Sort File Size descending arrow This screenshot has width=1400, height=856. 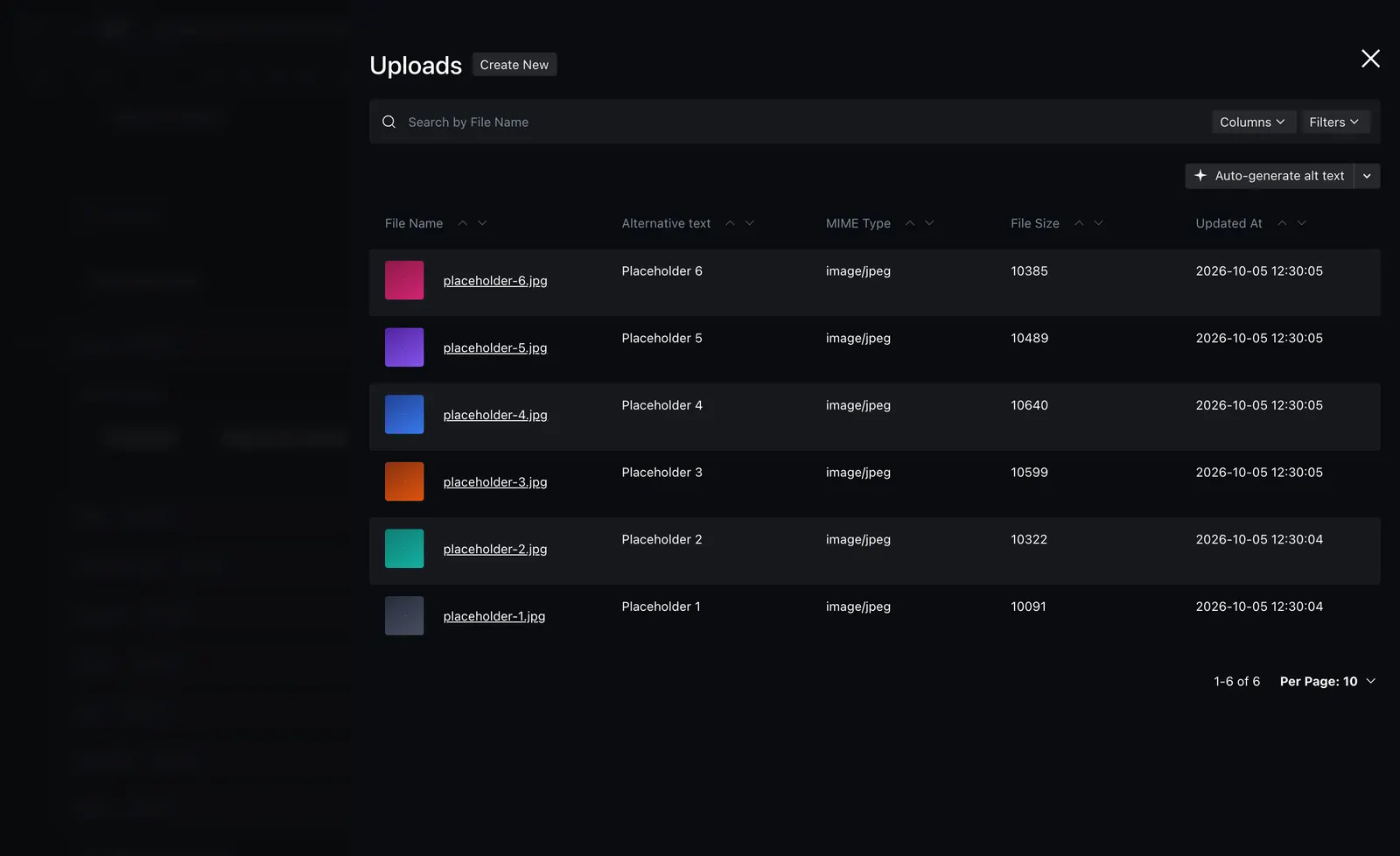pyautogui.click(x=1099, y=223)
